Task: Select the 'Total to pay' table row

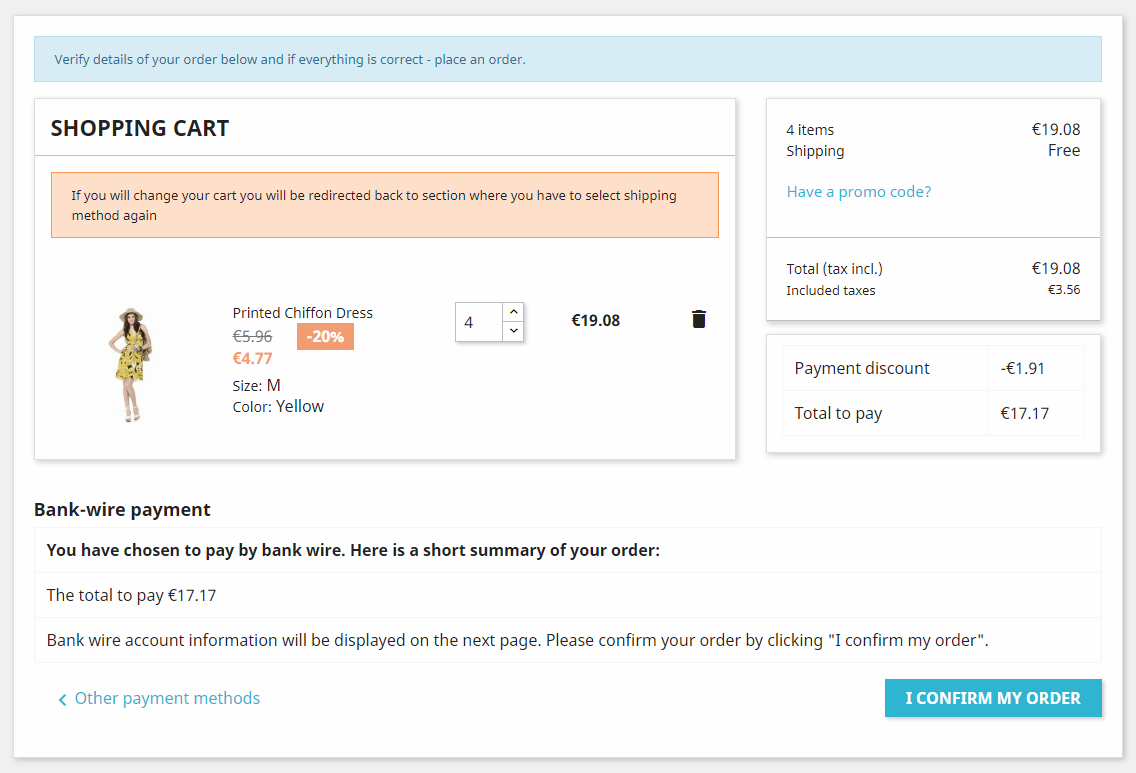Action: (x=932, y=413)
